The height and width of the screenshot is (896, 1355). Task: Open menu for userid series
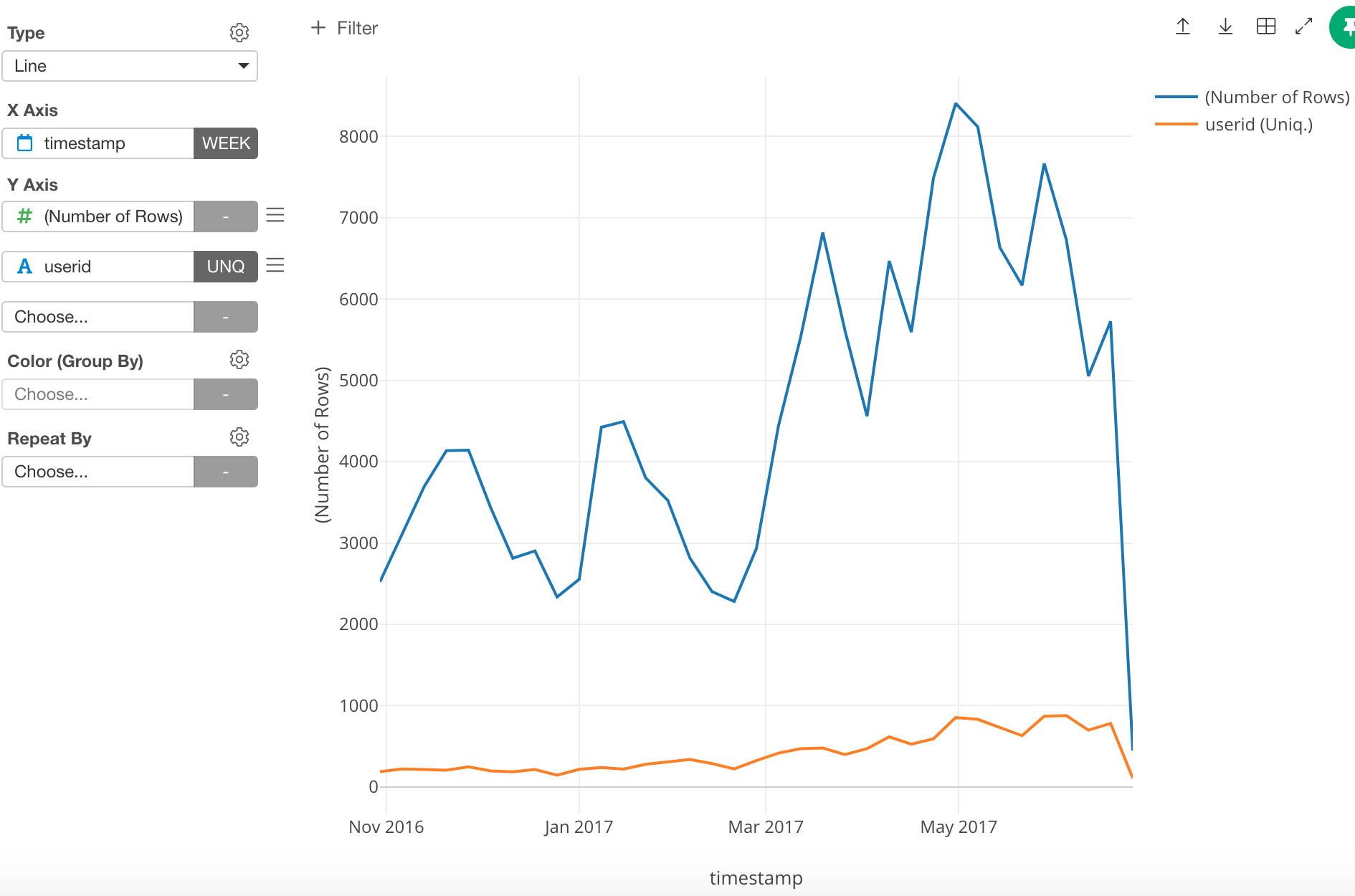(275, 265)
